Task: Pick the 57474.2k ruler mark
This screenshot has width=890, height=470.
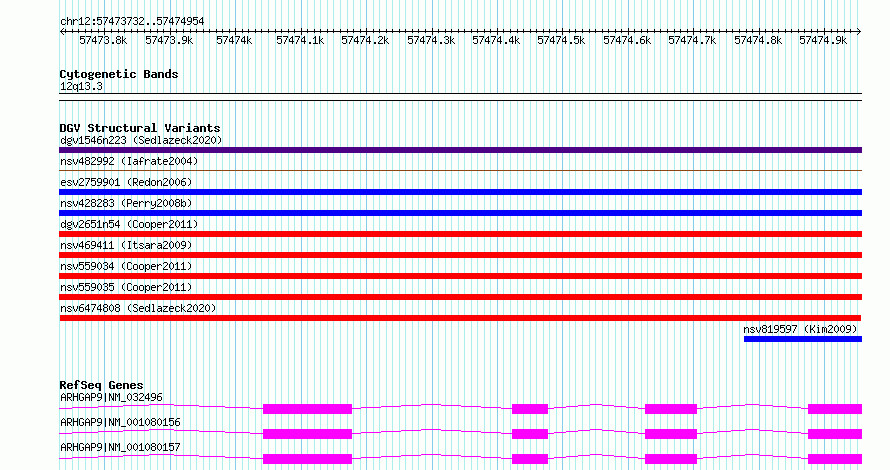Action: tap(366, 41)
